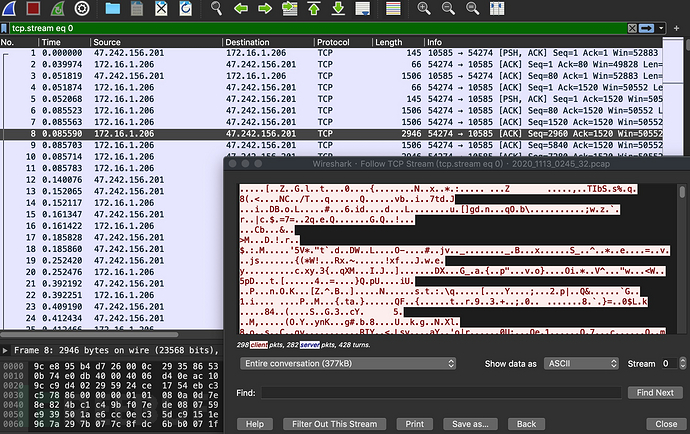Select packet 3 with length 1506
This screenshot has width=690, height=434.
331,76
